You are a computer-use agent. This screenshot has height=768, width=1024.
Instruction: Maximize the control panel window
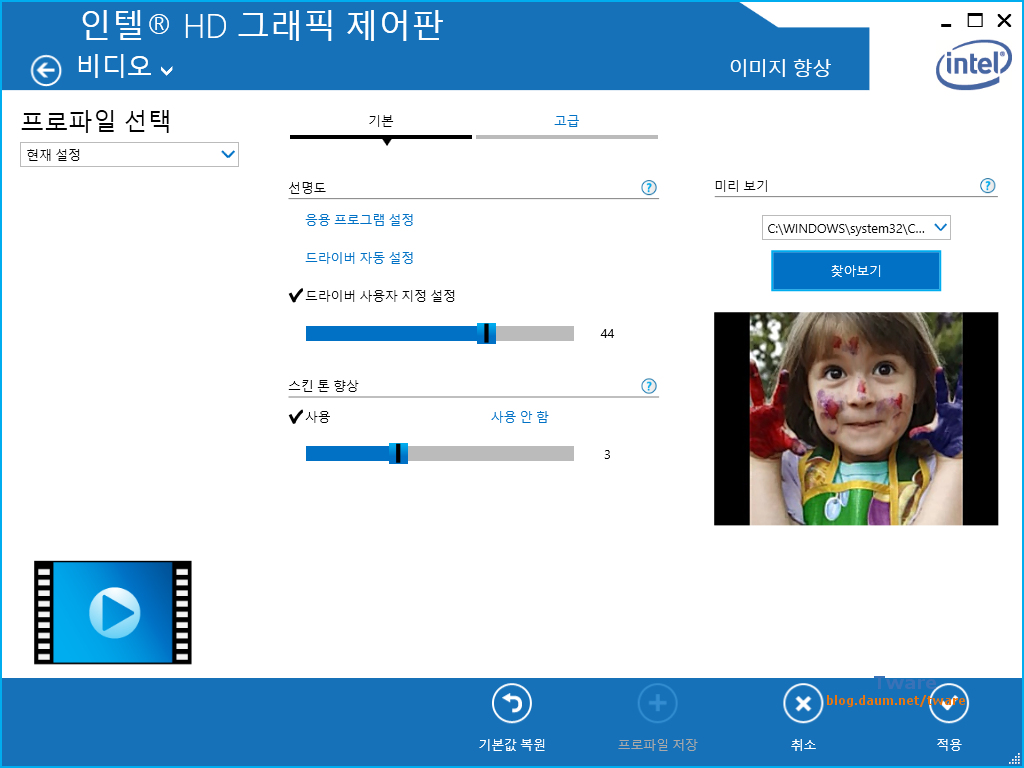coord(974,21)
